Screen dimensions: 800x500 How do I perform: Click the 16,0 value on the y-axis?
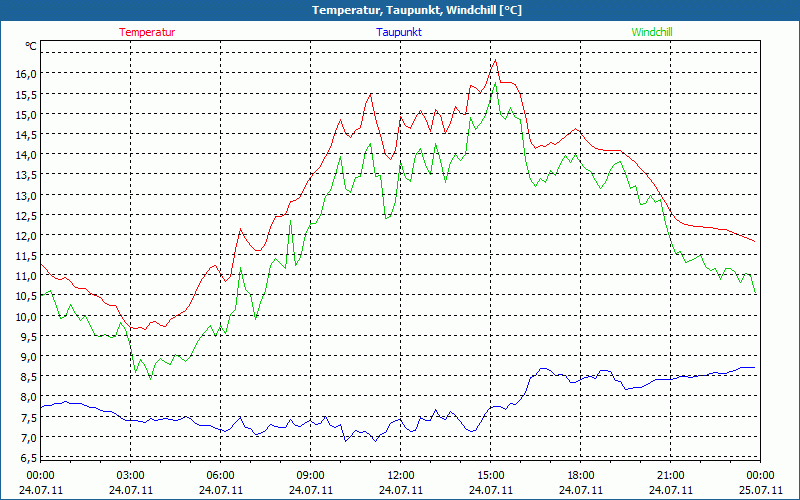tap(27, 73)
